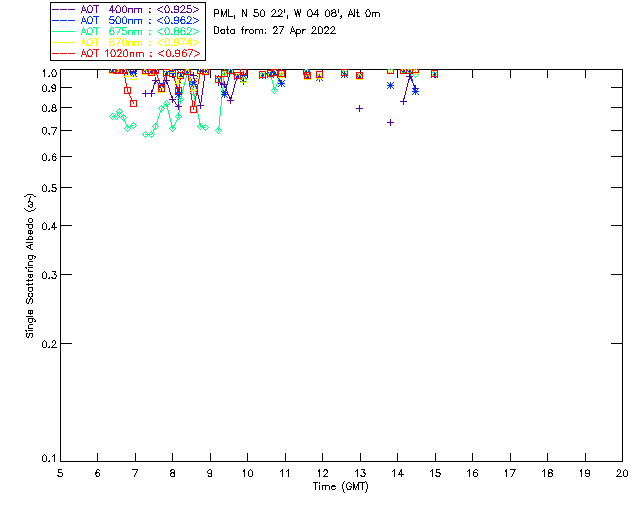Click the Single Scattering Albedo axis label
Screen dimensions: 640x512
click(x=31, y=266)
